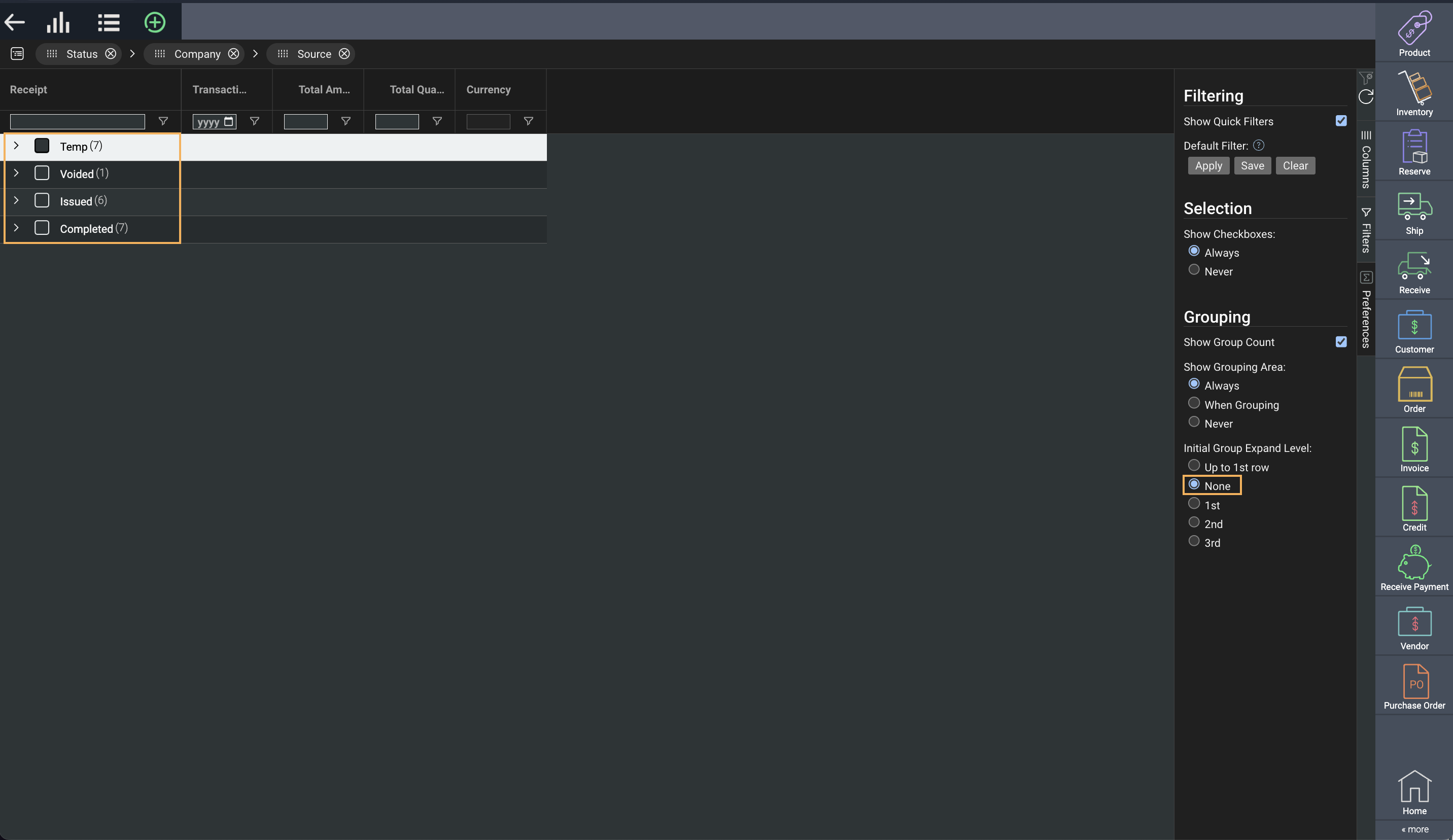The height and width of the screenshot is (840, 1453).
Task: Click the Receipt quick filter input
Action: coord(77,121)
